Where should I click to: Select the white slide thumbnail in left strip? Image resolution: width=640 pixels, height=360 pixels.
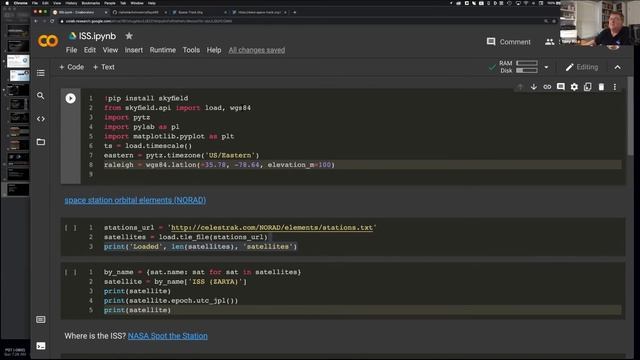click(18, 61)
